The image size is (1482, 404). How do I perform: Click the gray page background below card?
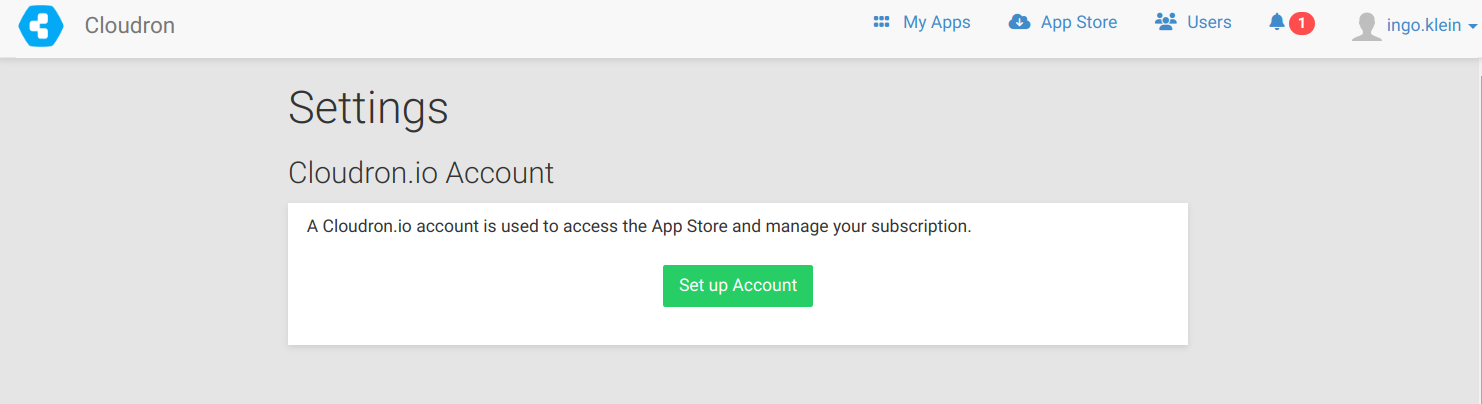click(x=738, y=376)
